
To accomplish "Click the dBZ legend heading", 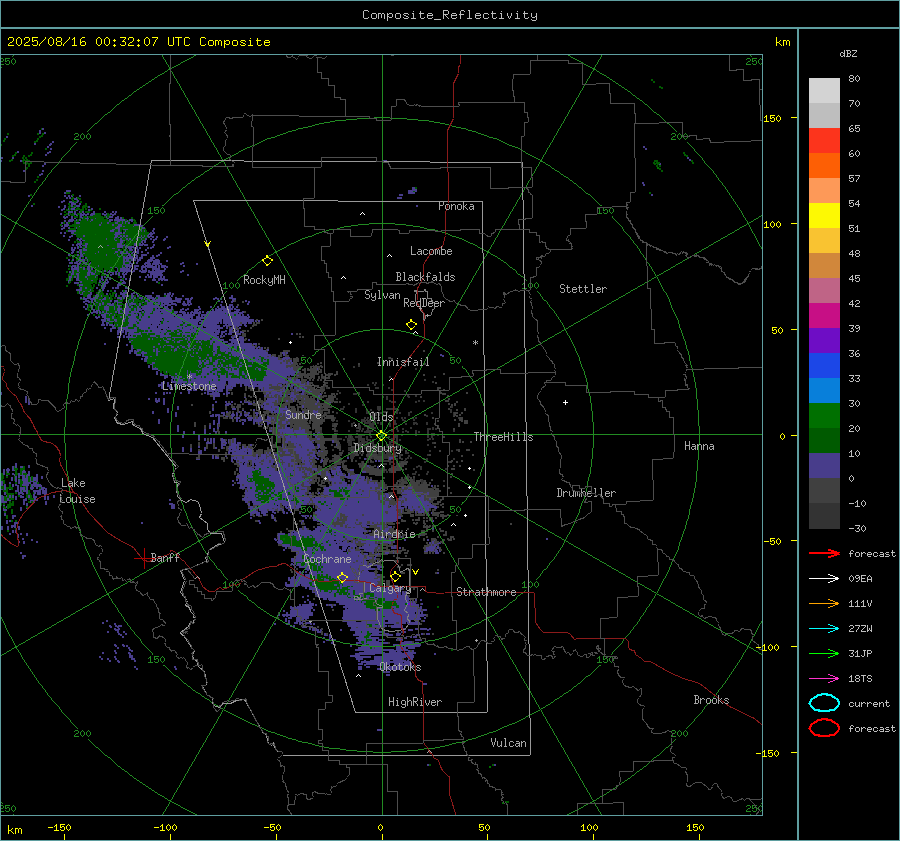I will pyautogui.click(x=848, y=53).
